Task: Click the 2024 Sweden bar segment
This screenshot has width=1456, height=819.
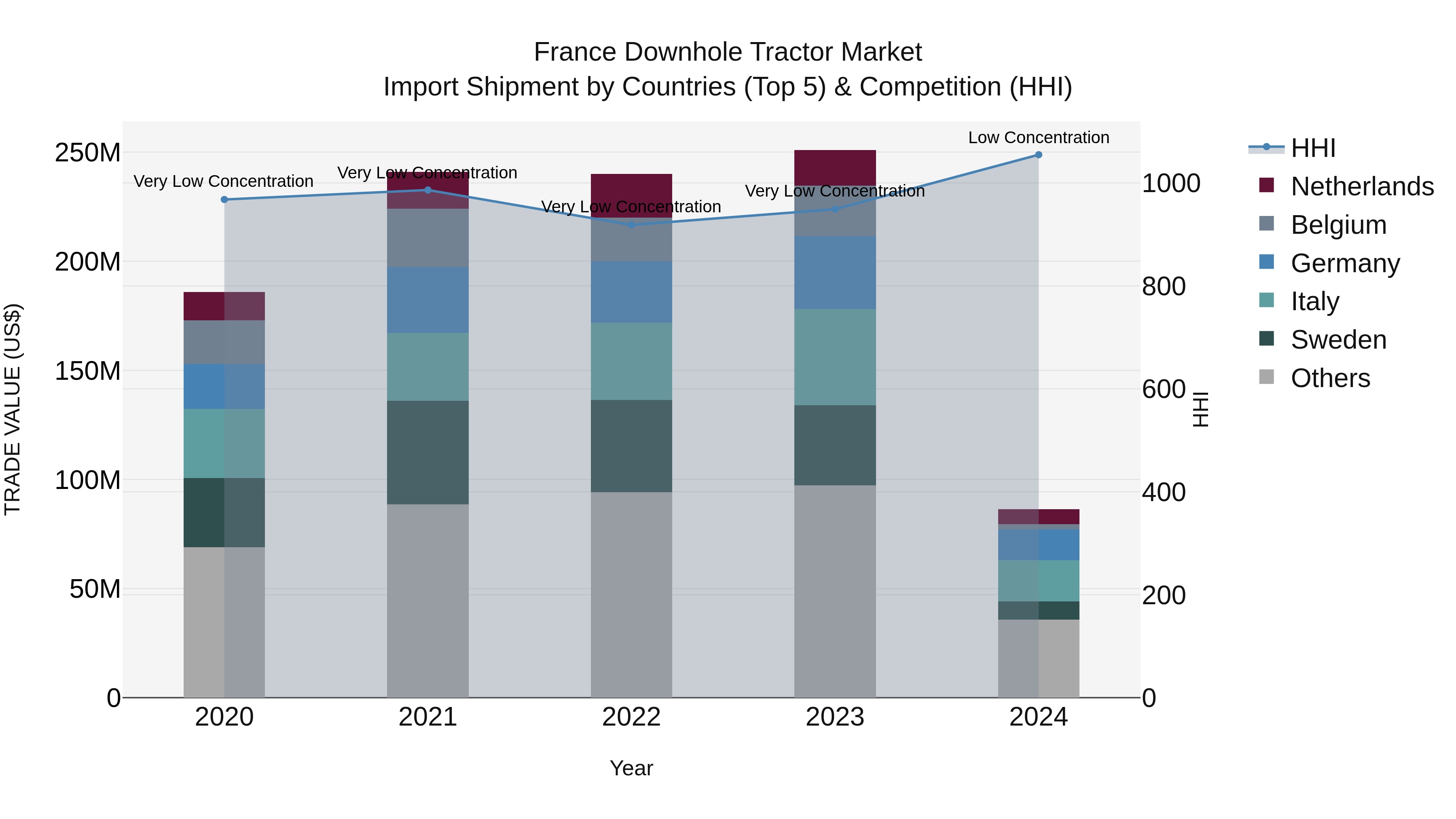Action: click(1039, 611)
